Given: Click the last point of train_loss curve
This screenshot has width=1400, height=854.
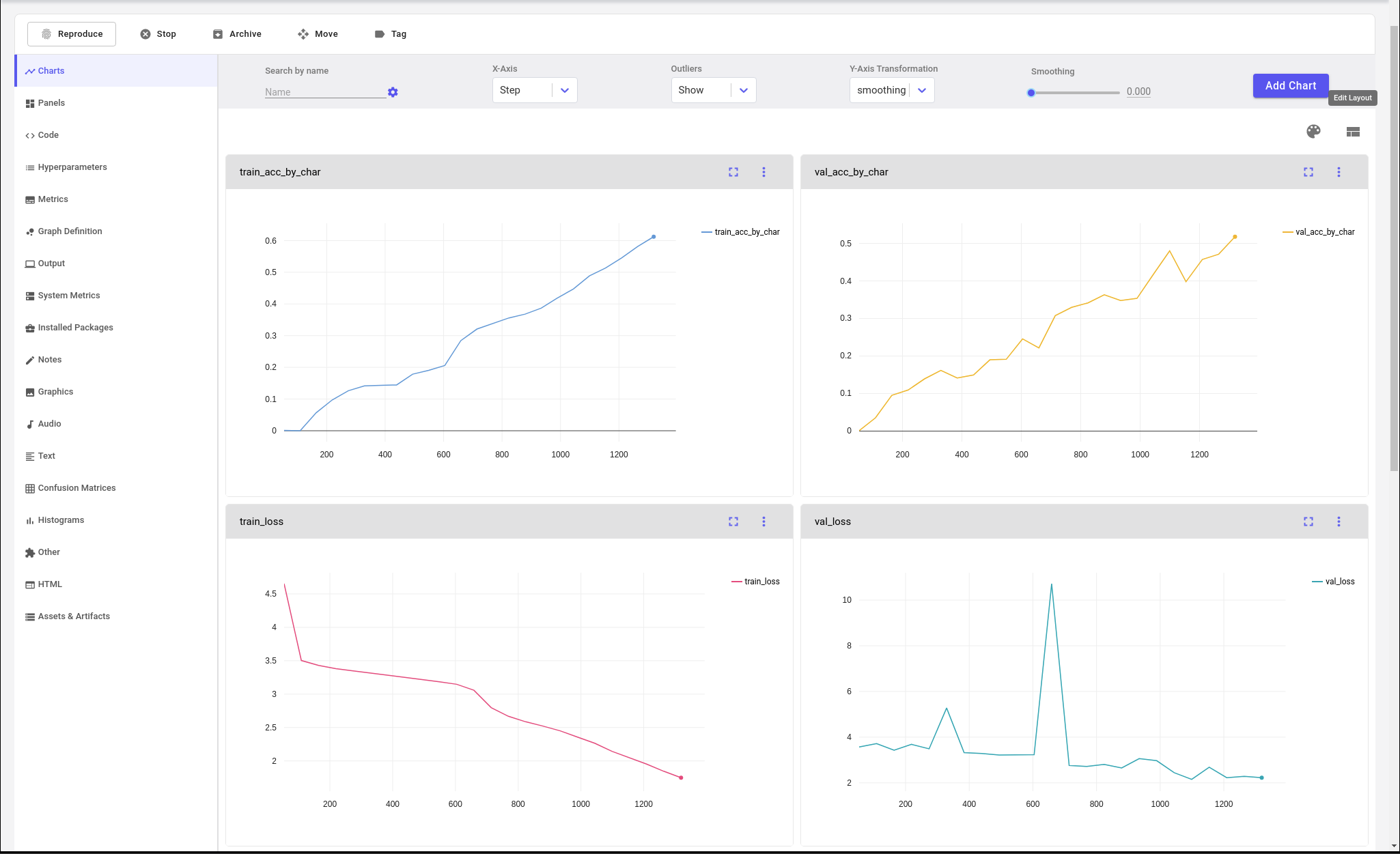Looking at the screenshot, I should 681,778.
